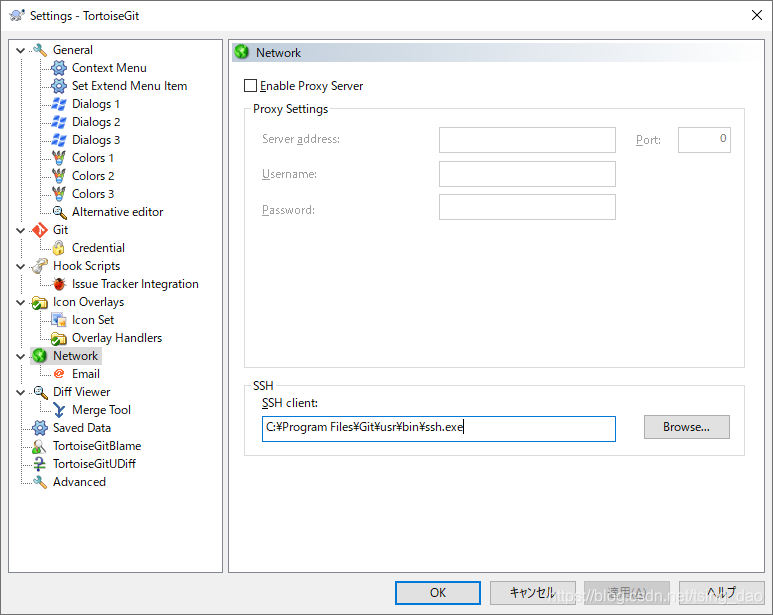
Task: Collapse the Hook Scripts tree node
Action: [21, 267]
